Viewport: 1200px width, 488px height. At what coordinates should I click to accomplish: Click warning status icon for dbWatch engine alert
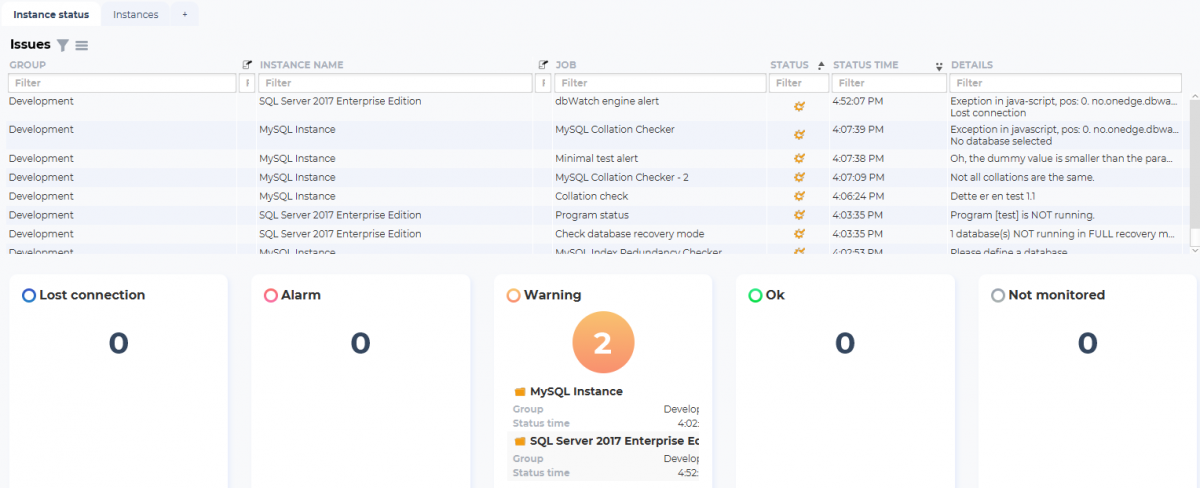pos(799,106)
